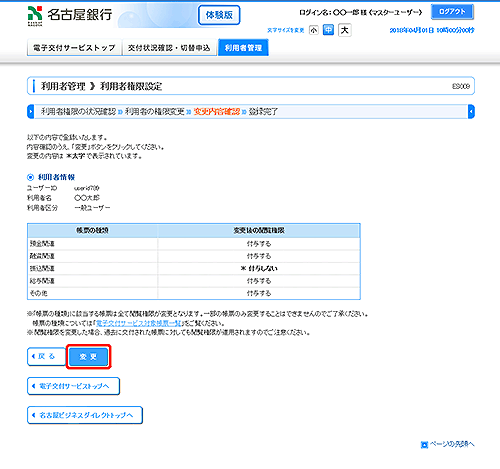
Task: Click the Nagoya Bank logo icon
Action: 35,15
